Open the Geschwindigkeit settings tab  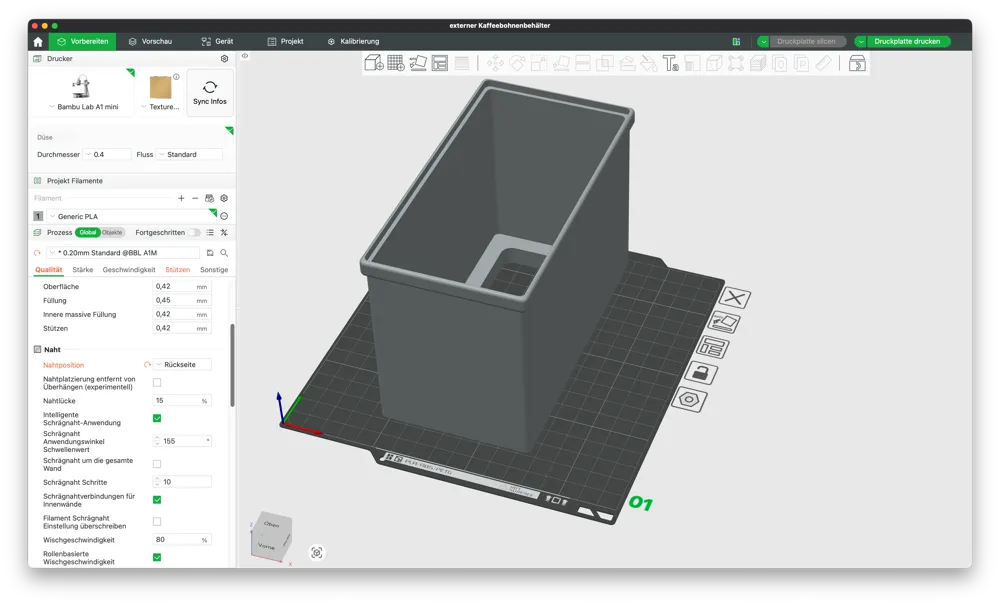pos(129,270)
